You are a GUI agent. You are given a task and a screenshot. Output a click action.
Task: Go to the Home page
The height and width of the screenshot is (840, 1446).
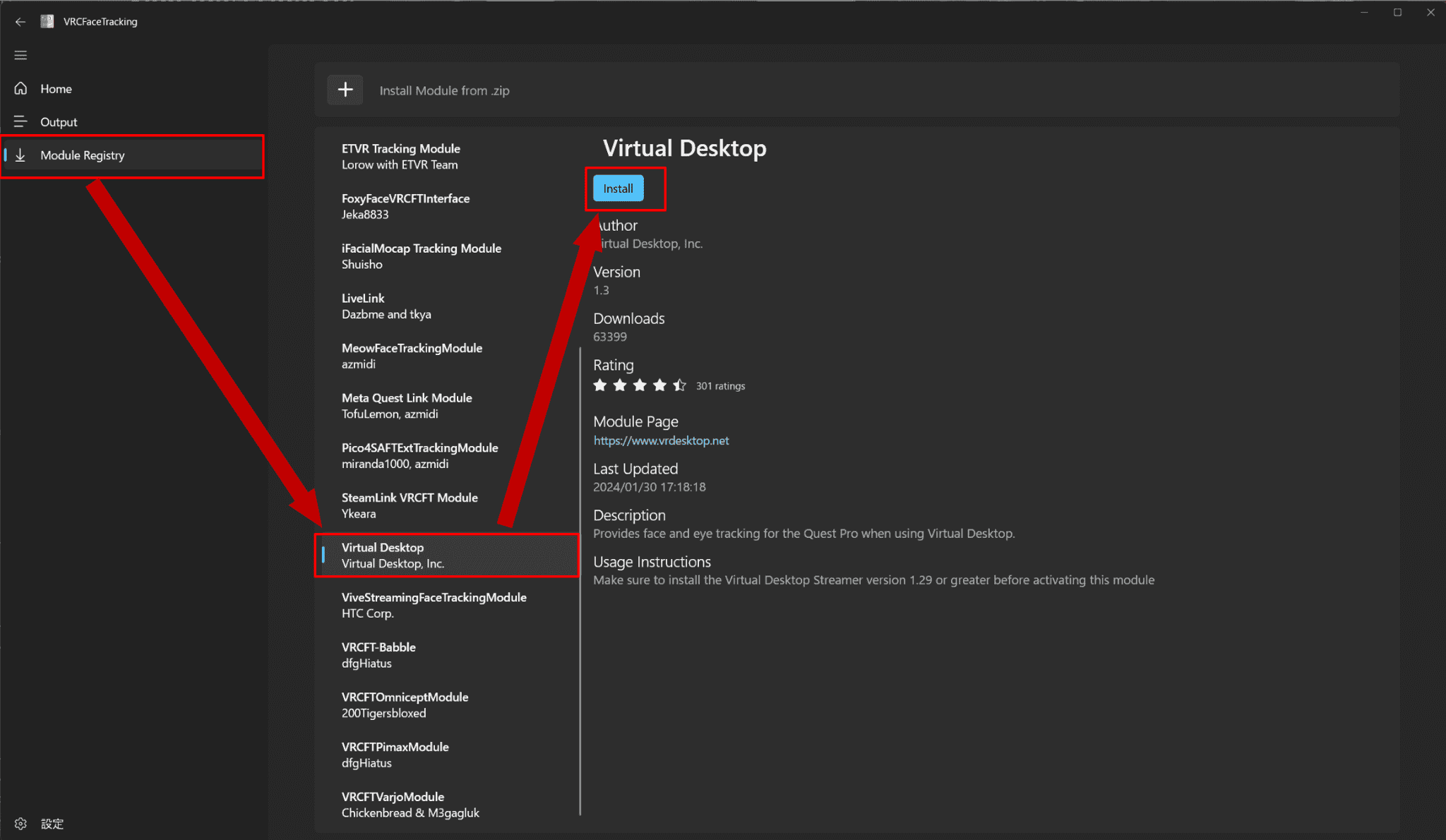56,89
